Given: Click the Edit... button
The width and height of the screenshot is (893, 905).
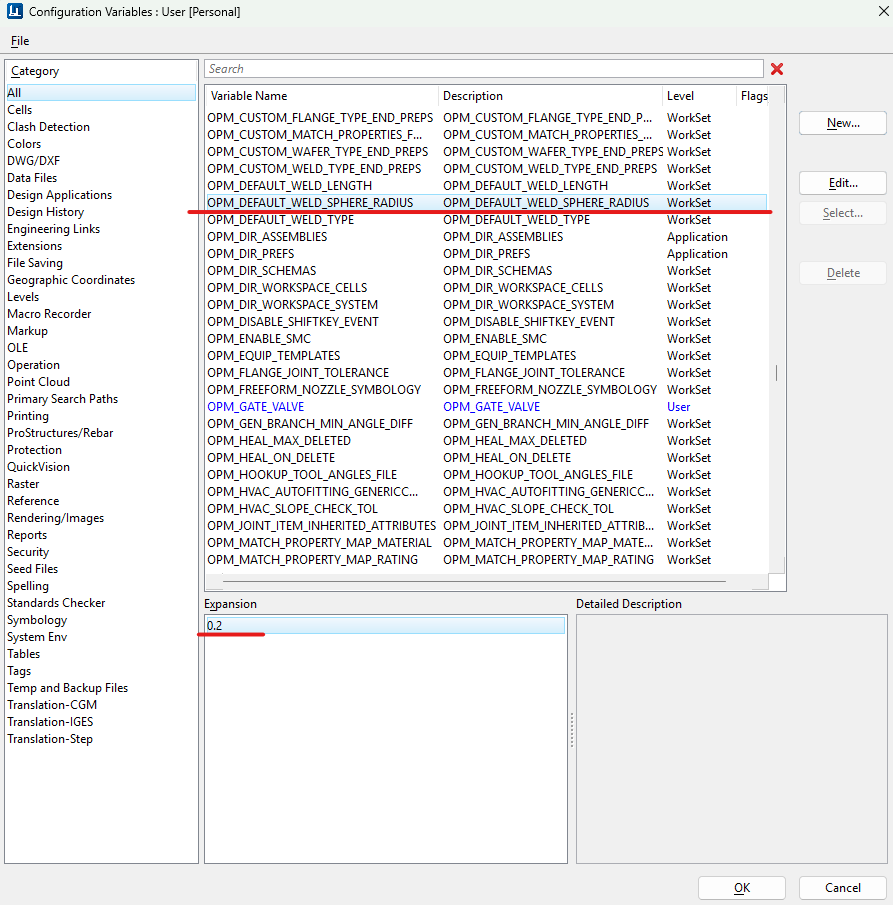Looking at the screenshot, I should pyautogui.click(x=842, y=183).
